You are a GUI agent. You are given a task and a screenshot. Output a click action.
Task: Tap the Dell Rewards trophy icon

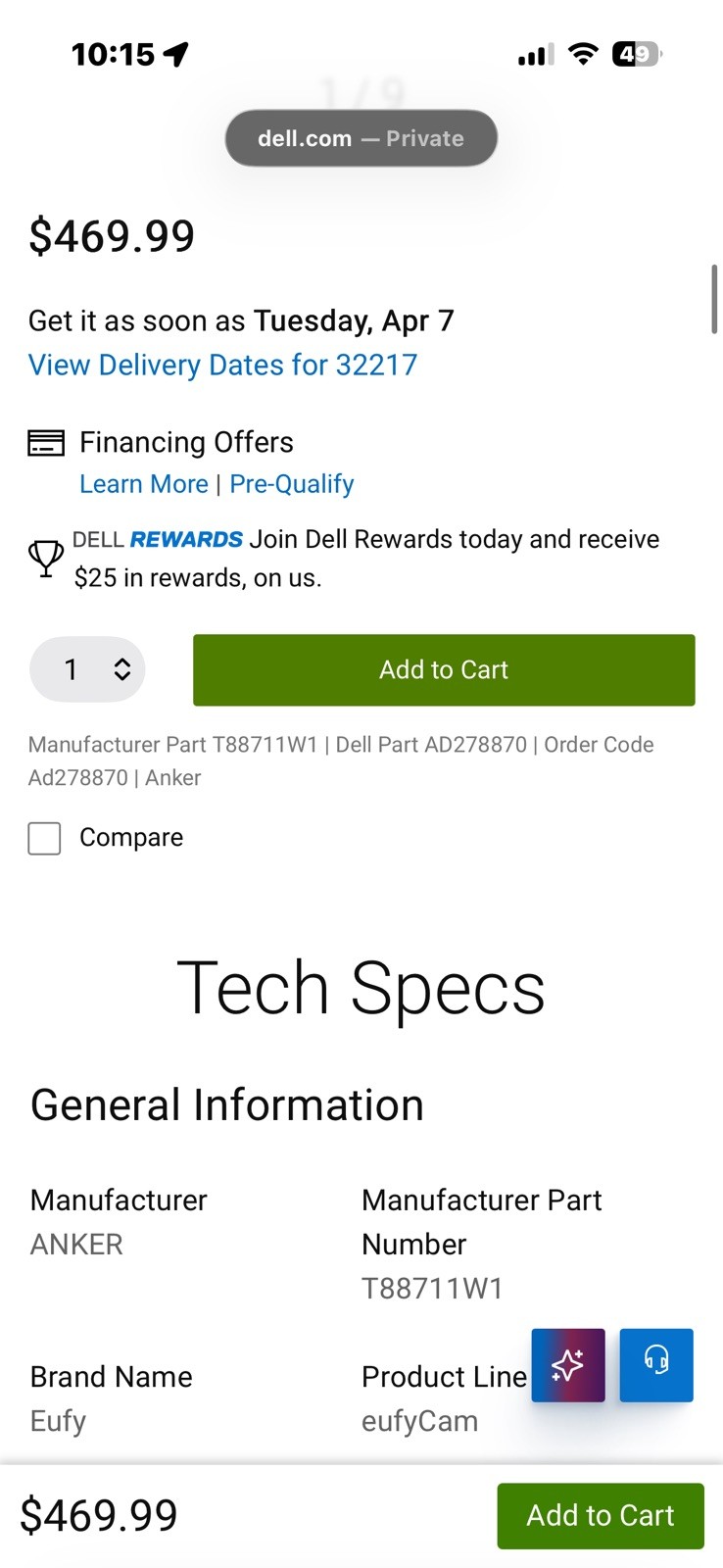point(46,559)
